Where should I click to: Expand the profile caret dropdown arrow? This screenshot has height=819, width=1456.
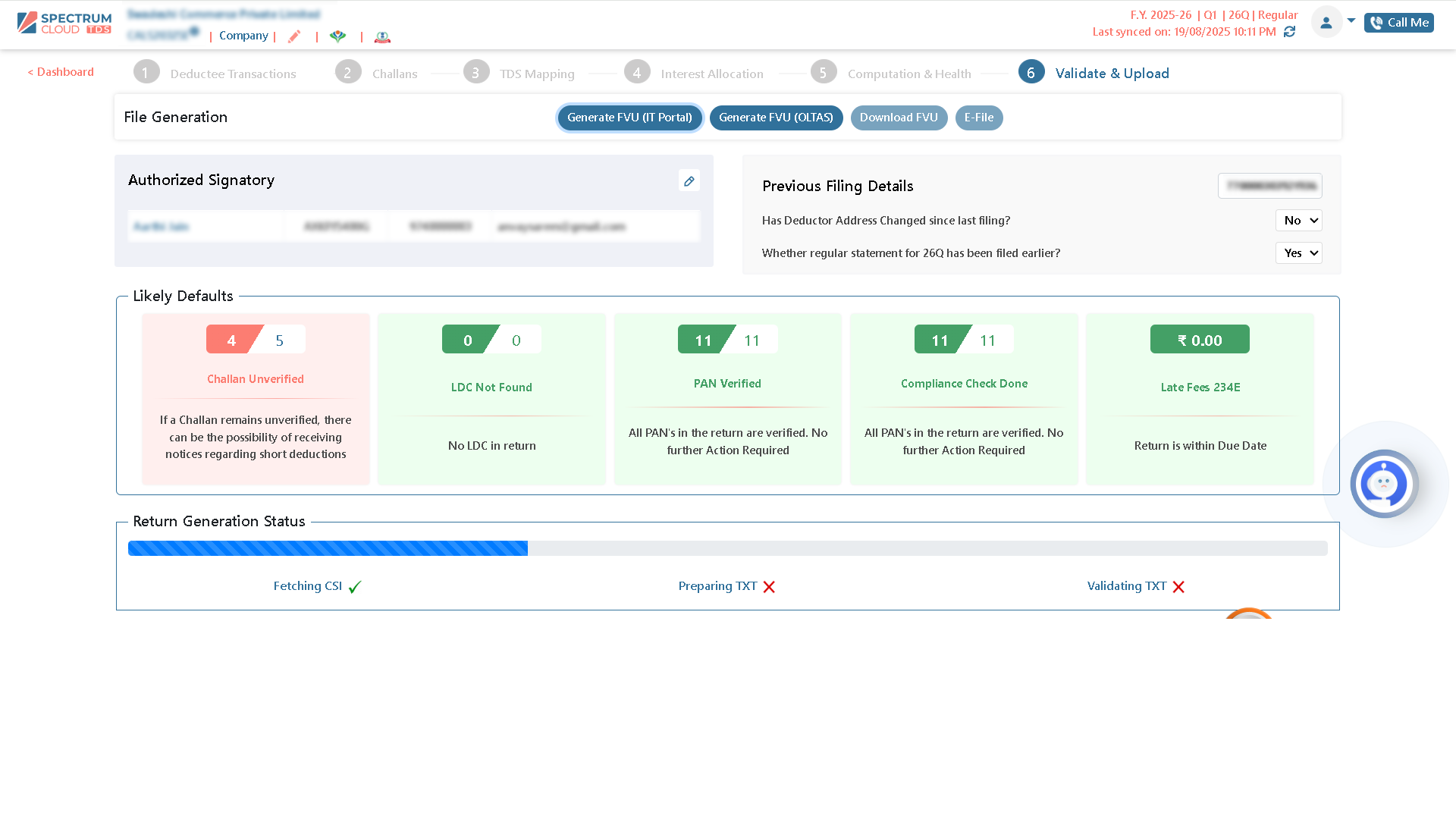1351,20
